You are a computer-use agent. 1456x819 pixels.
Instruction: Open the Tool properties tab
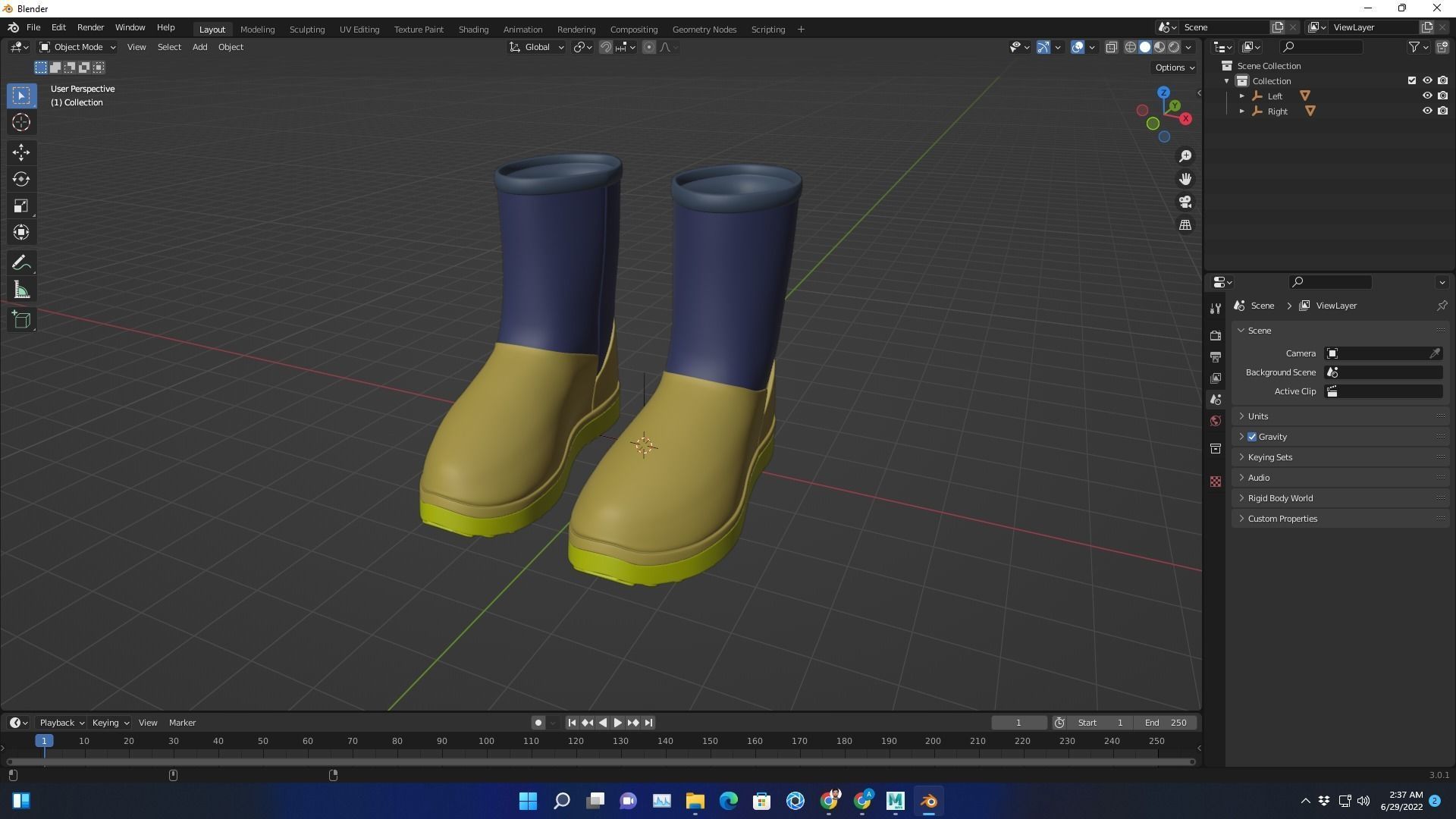(x=1216, y=308)
